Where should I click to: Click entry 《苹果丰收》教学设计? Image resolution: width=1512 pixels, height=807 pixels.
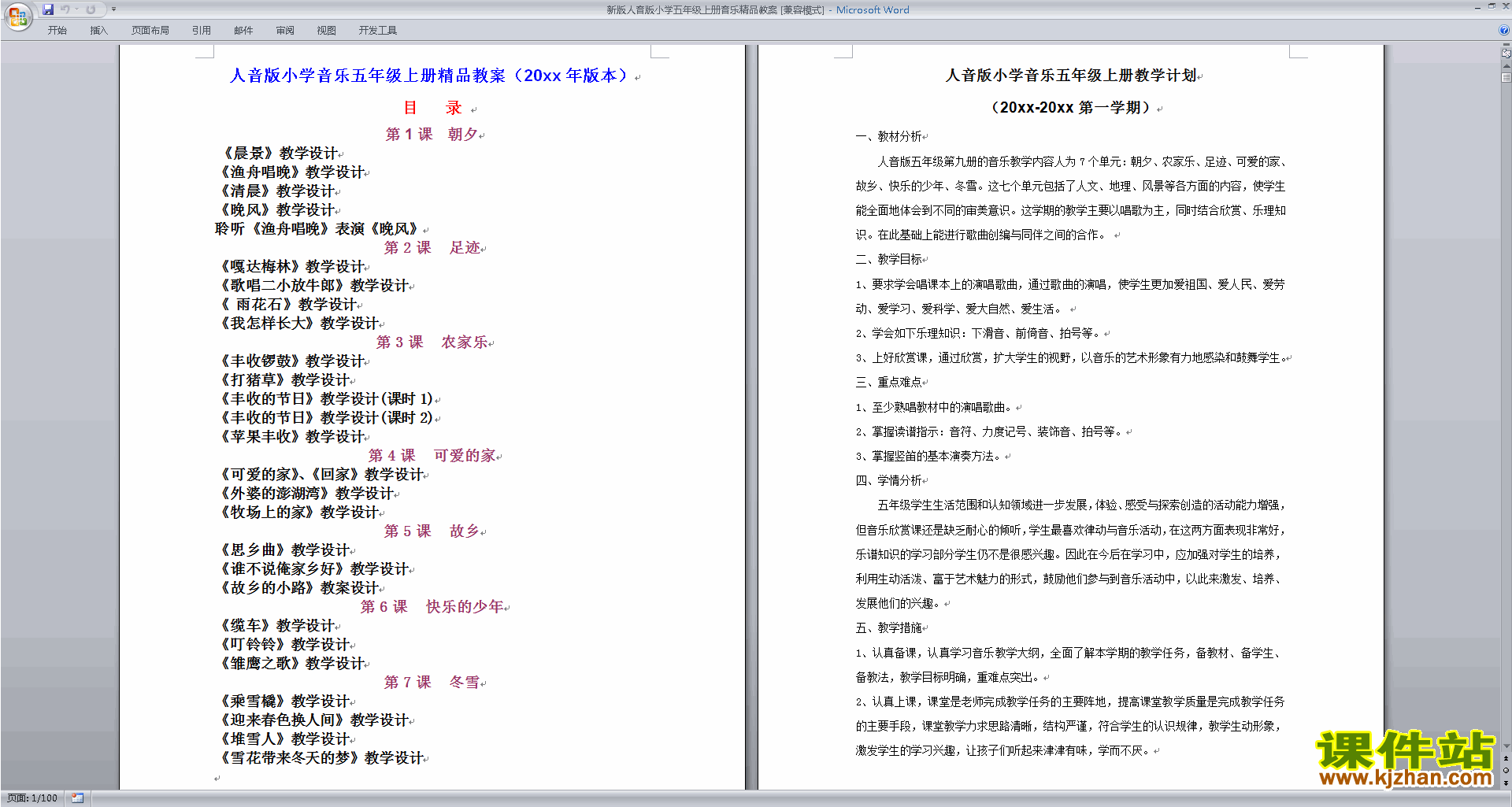(292, 437)
